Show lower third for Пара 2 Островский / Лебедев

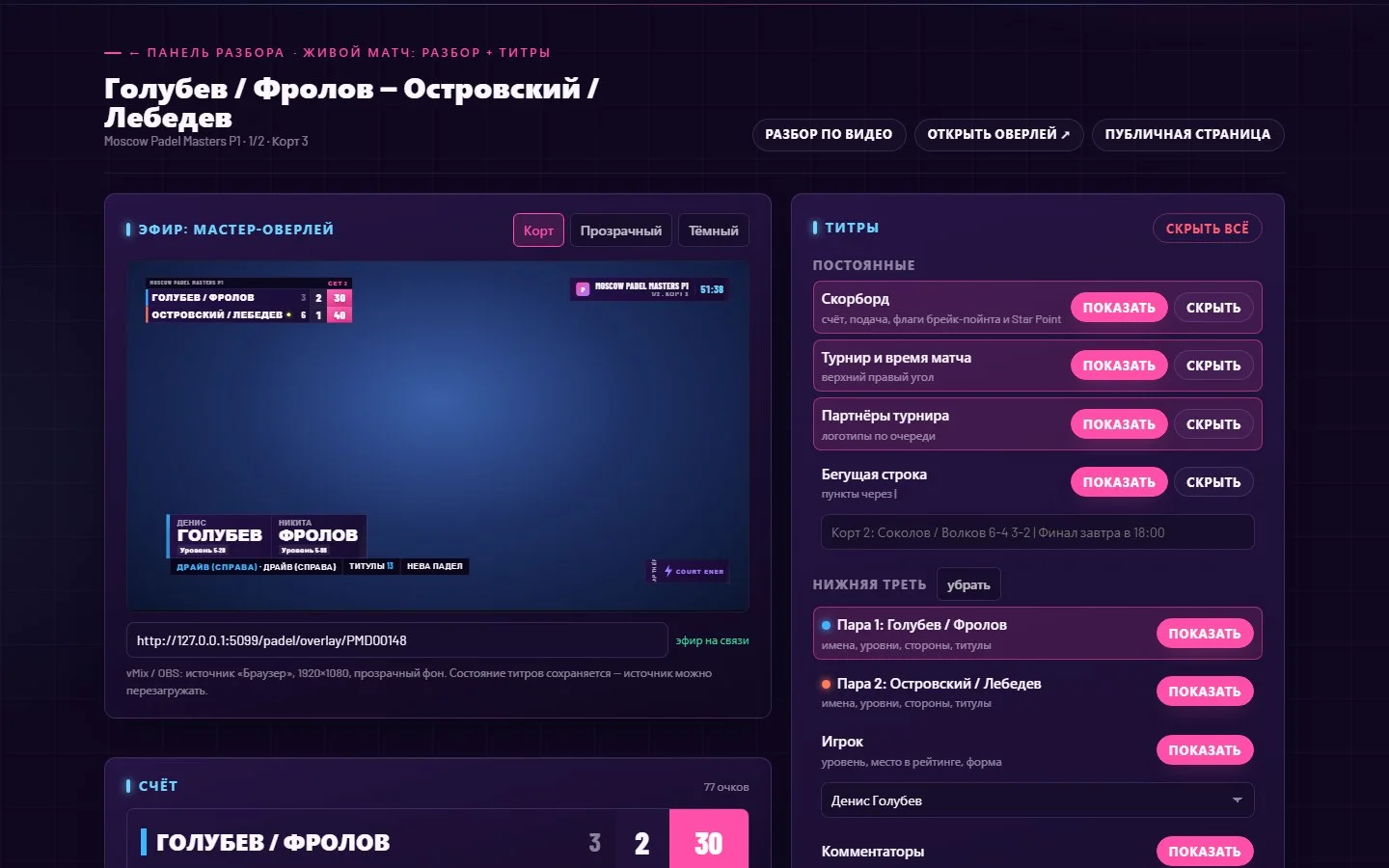coord(1205,692)
